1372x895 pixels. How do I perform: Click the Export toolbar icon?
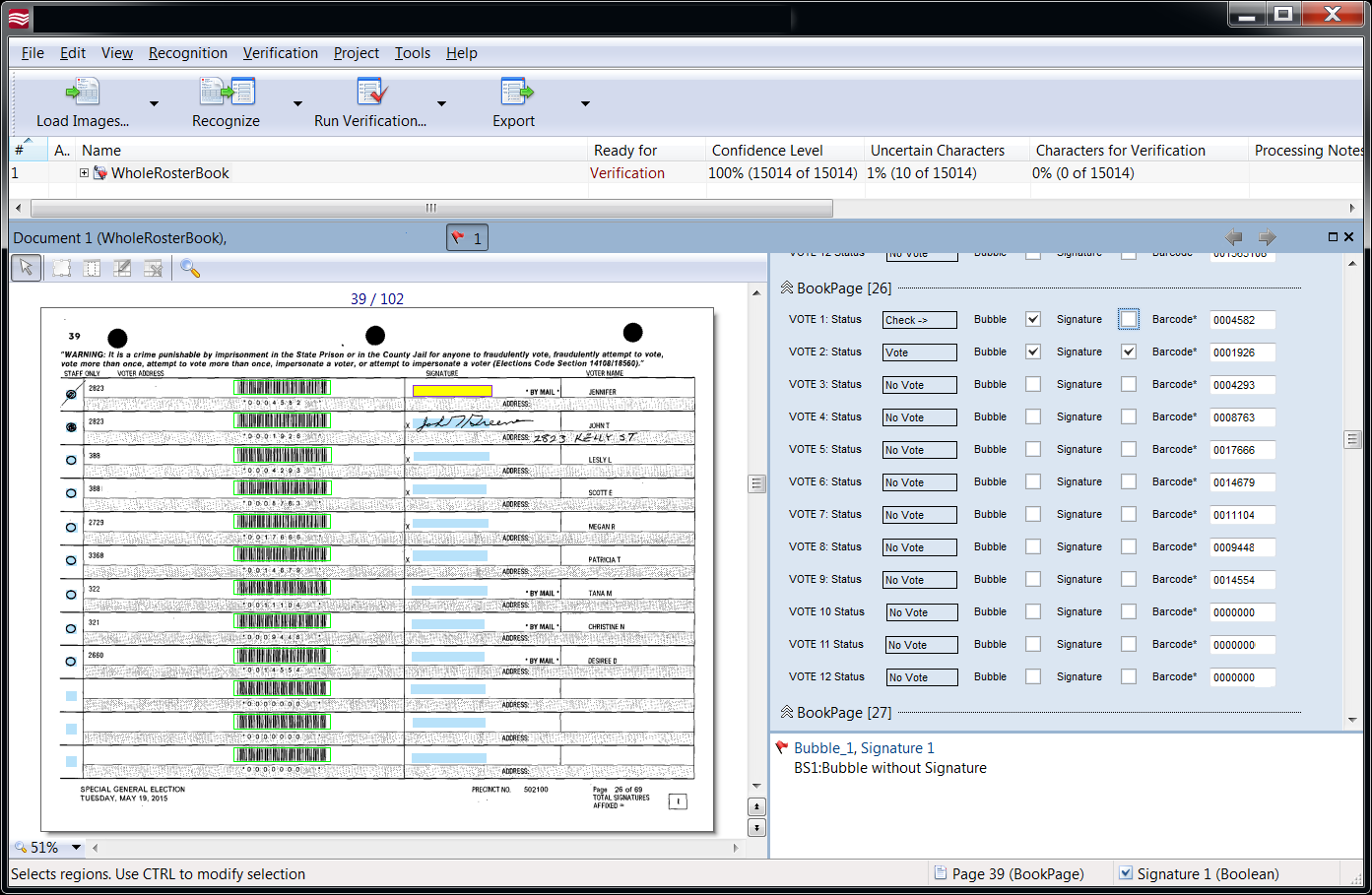(x=515, y=93)
